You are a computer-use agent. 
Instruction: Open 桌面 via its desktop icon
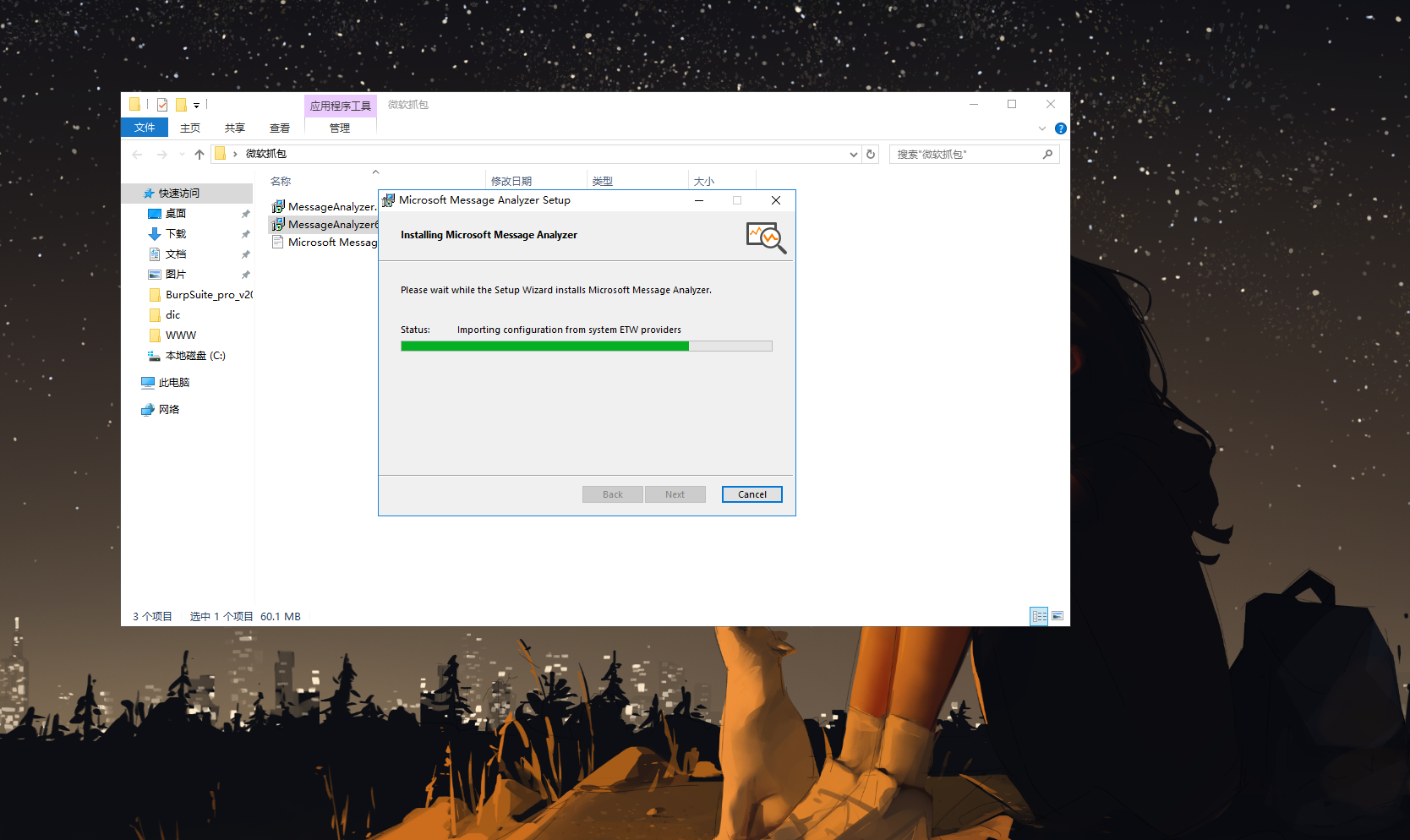point(155,214)
